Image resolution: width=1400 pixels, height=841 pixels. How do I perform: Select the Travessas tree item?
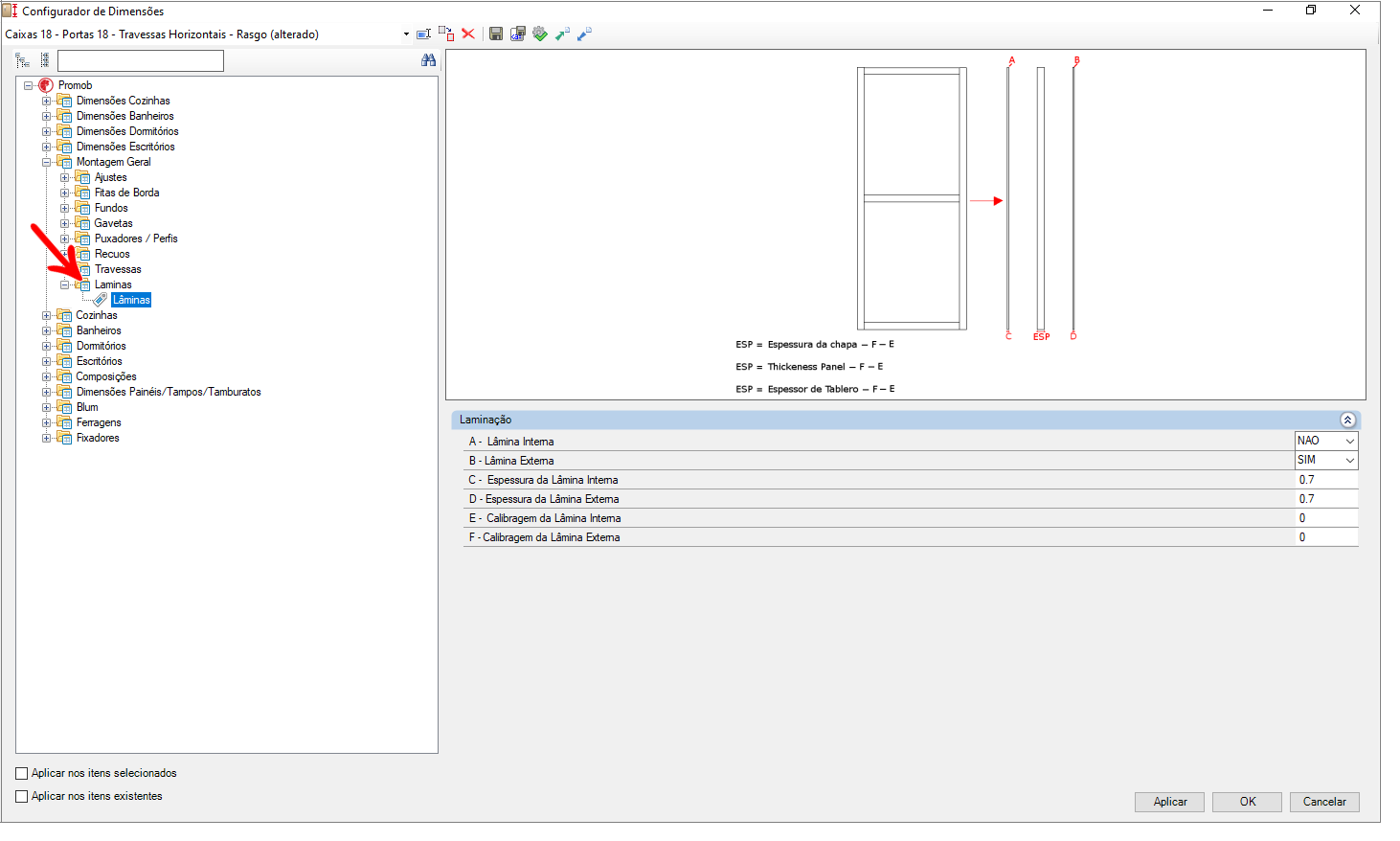118,269
